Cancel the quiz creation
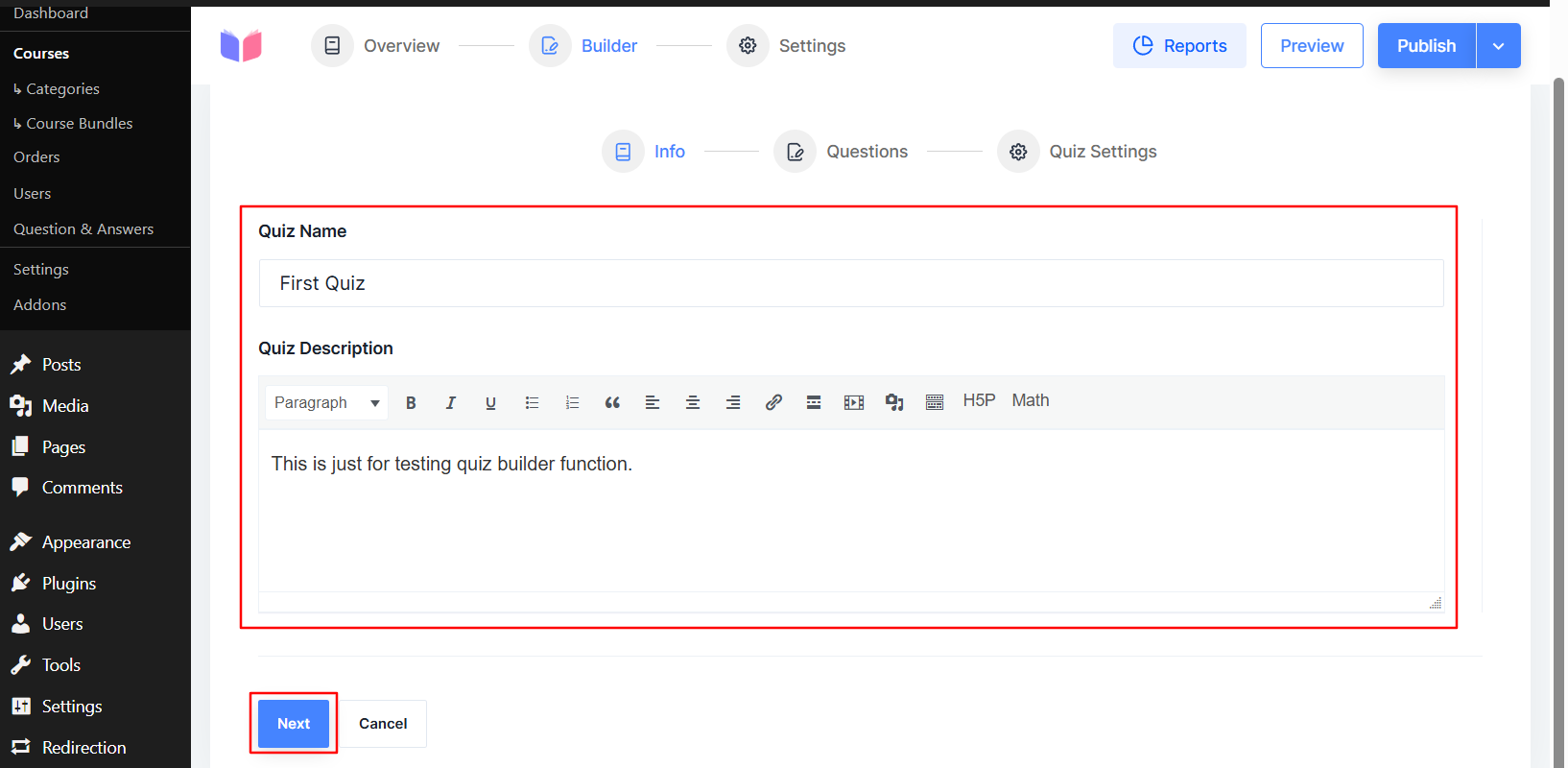 pyautogui.click(x=383, y=724)
